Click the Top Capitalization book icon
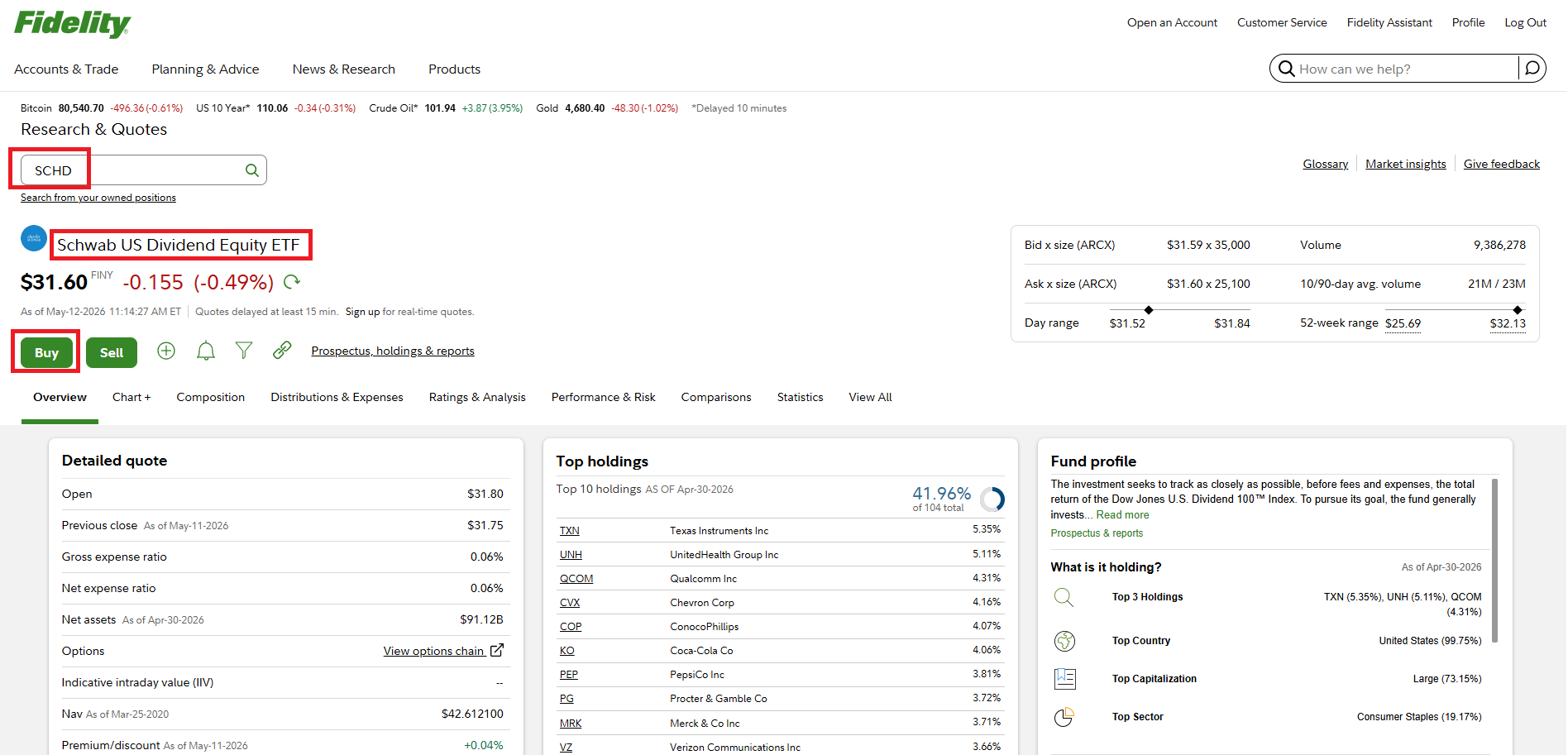 point(1065,679)
